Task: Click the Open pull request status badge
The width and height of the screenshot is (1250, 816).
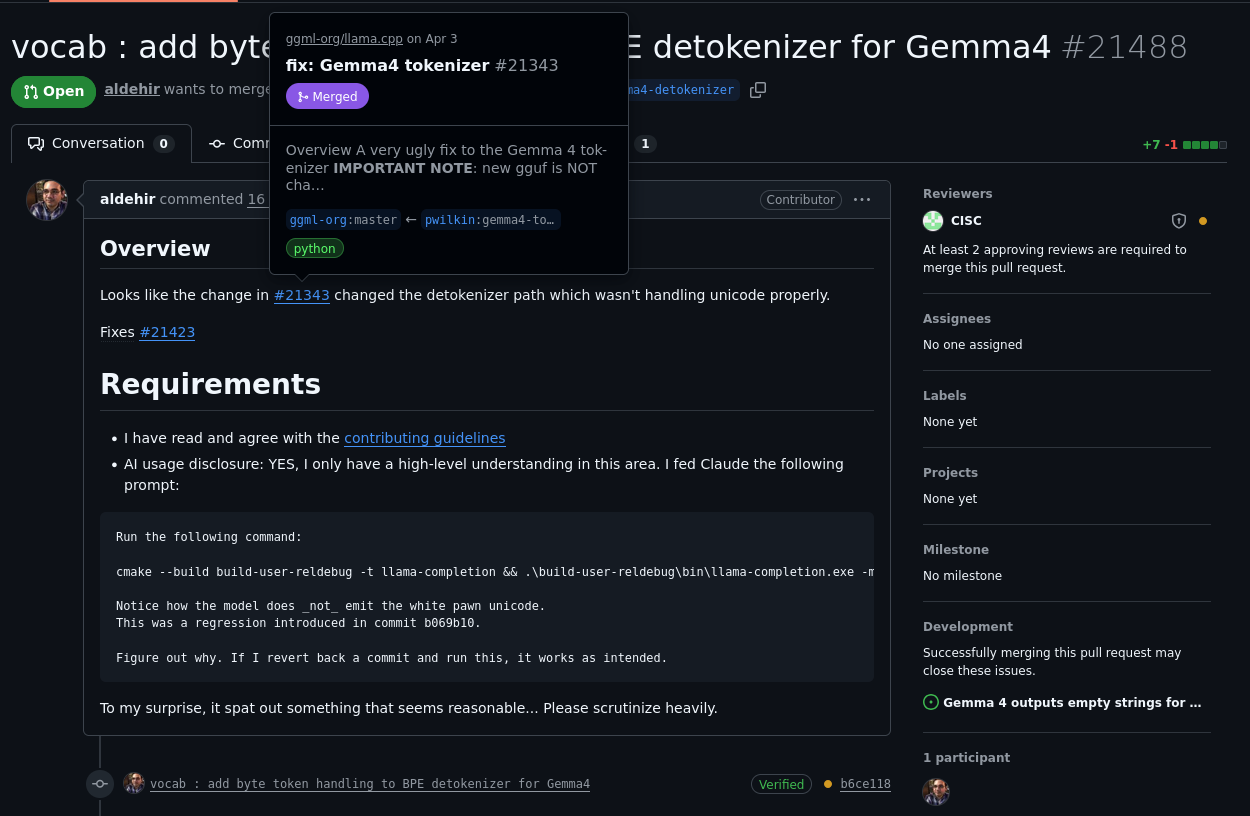Action: pos(54,91)
